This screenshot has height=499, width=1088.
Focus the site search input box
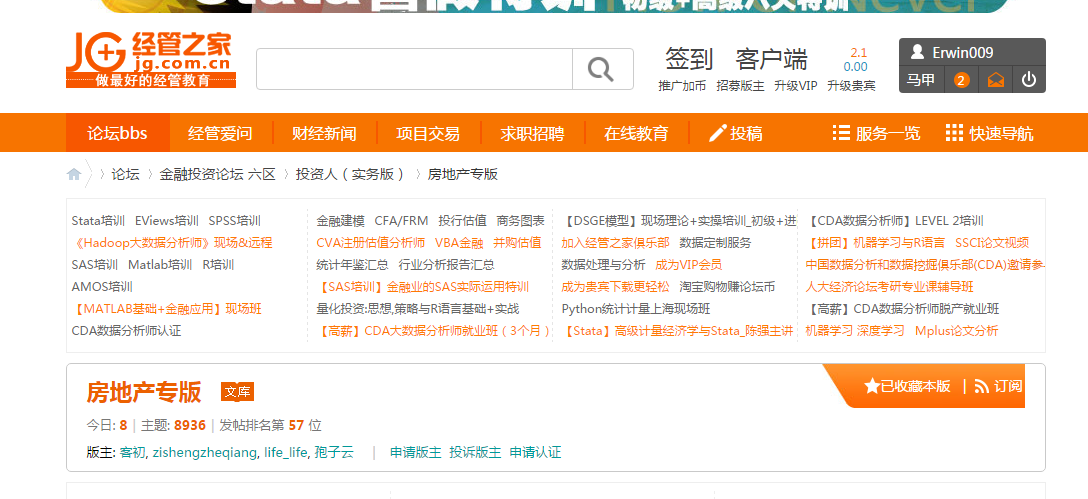point(414,69)
